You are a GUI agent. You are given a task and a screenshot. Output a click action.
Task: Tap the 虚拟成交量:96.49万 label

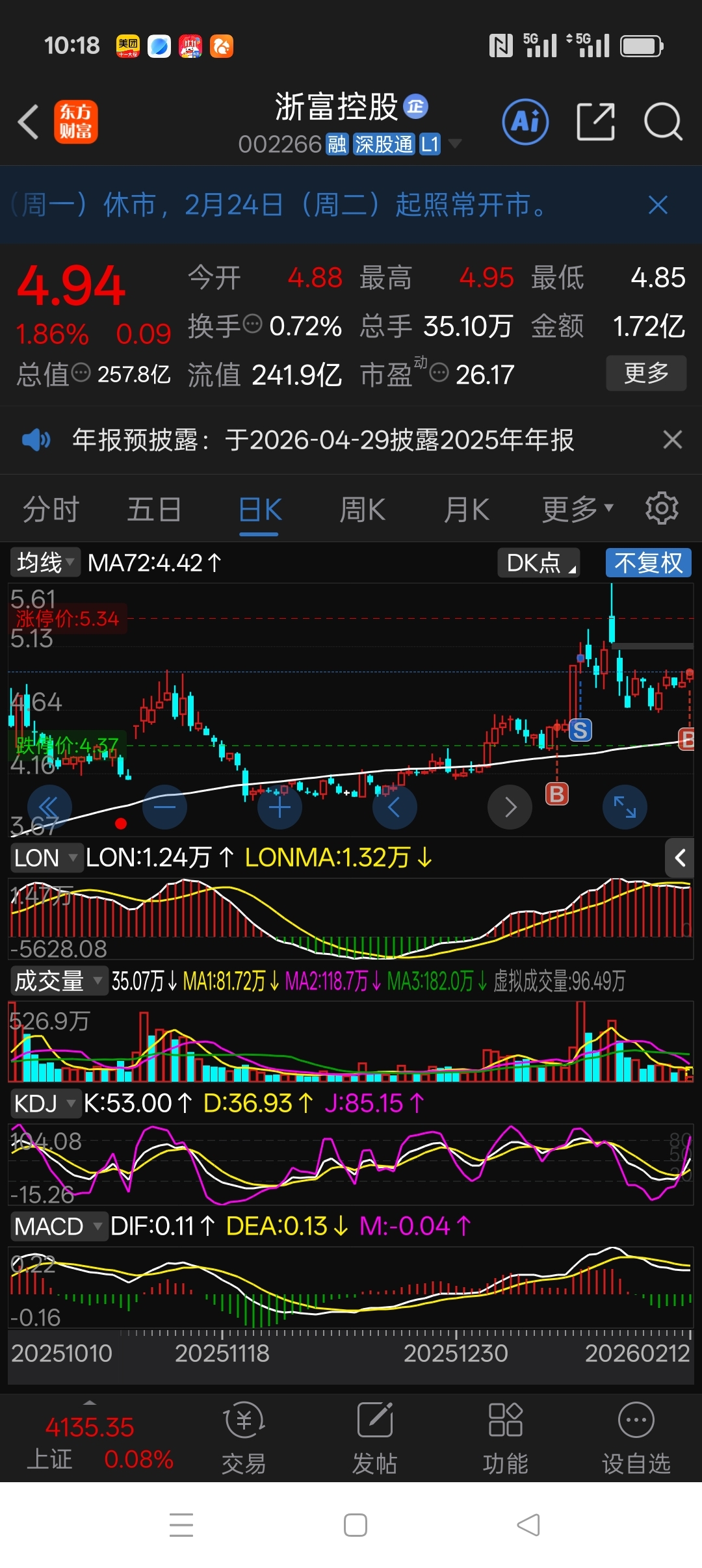560,981
